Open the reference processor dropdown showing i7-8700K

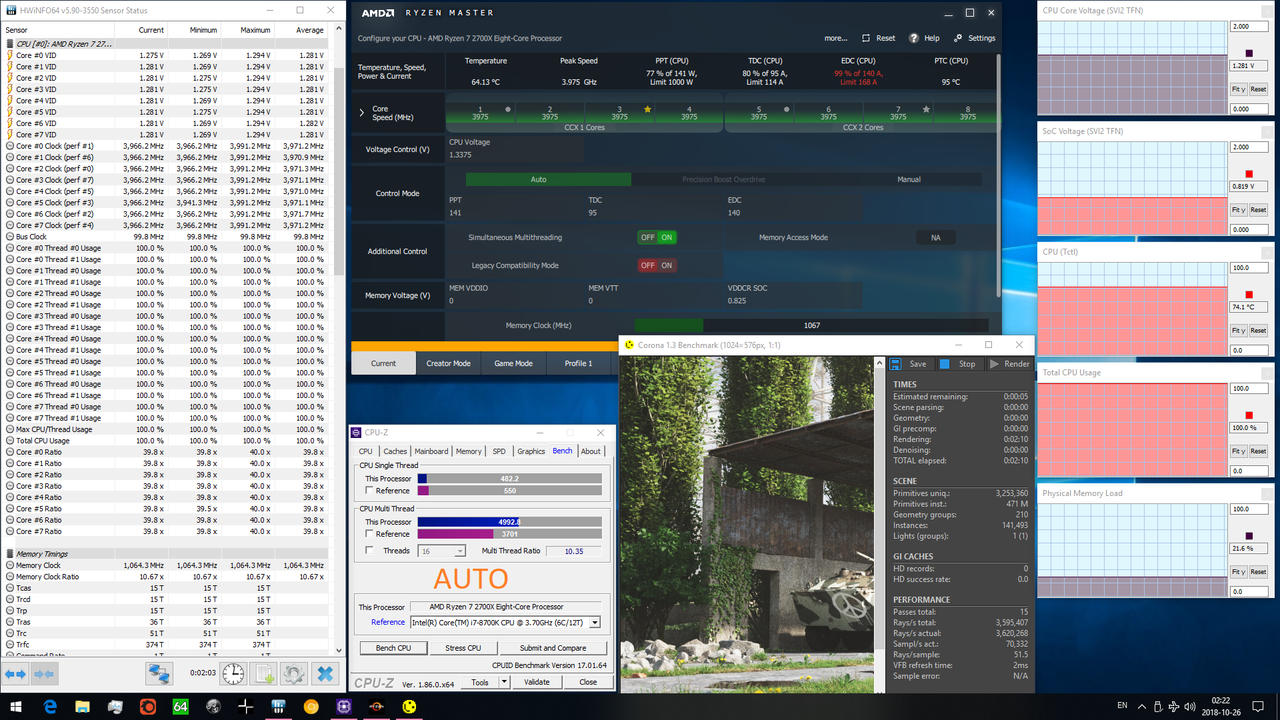pyautogui.click(x=594, y=622)
